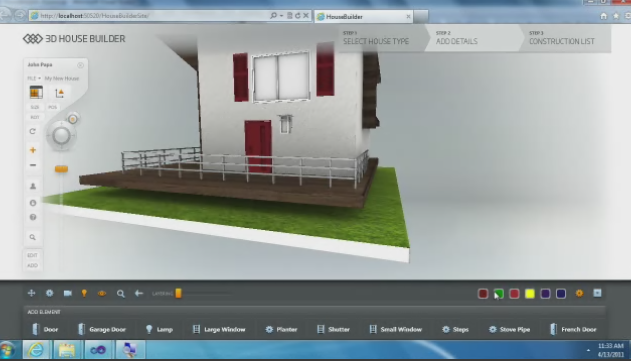631x361 pixels.
Task: Activate the camera view icon
Action: point(68,293)
